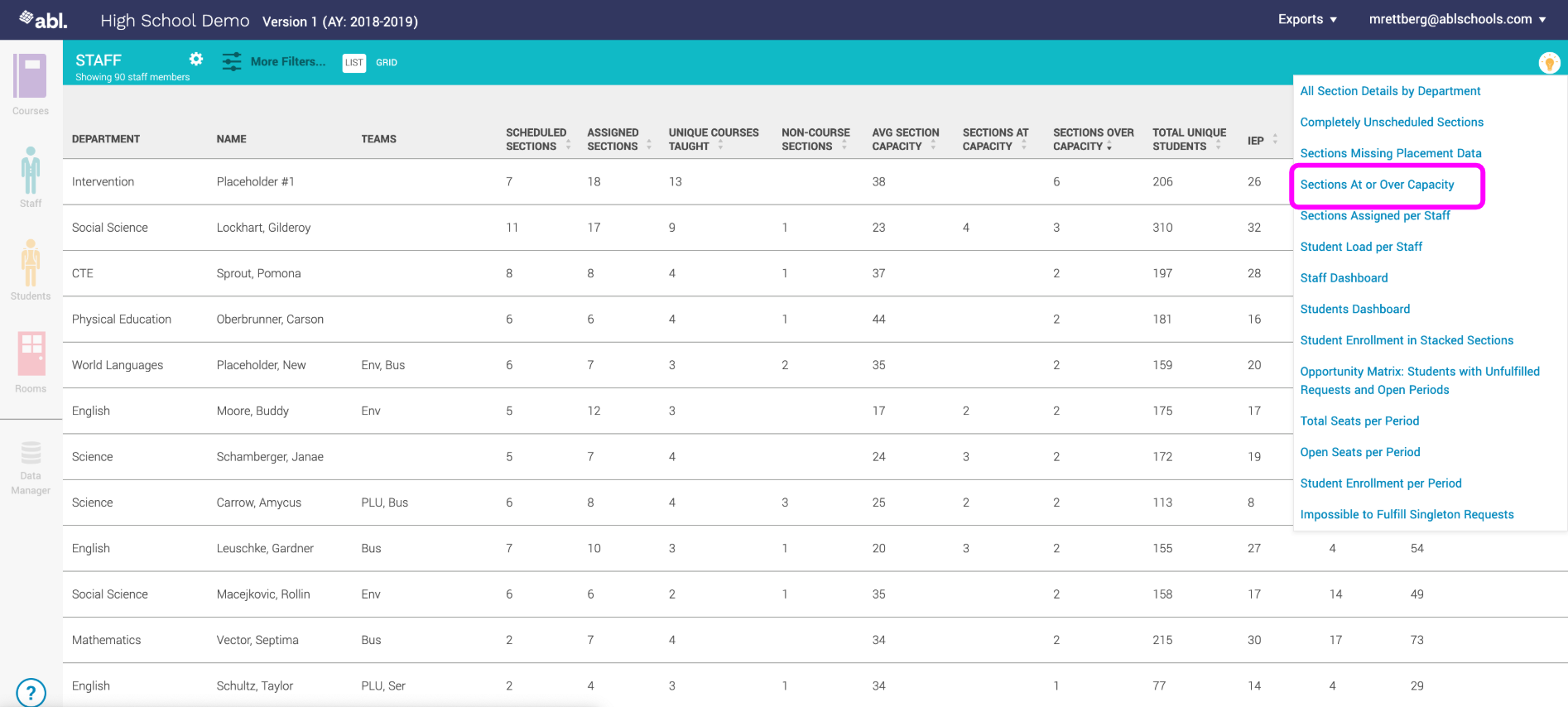Screen dimensions: 1568x707
Task: Sort by Scheduled Sections column header
Action: 536,139
